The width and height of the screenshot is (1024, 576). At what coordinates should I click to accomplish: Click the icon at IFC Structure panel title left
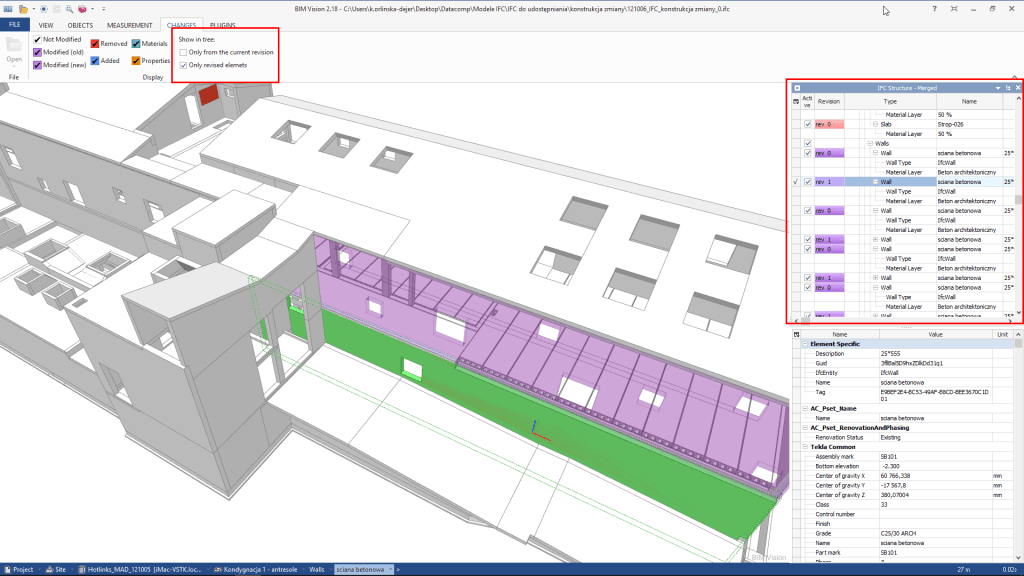pyautogui.click(x=797, y=88)
